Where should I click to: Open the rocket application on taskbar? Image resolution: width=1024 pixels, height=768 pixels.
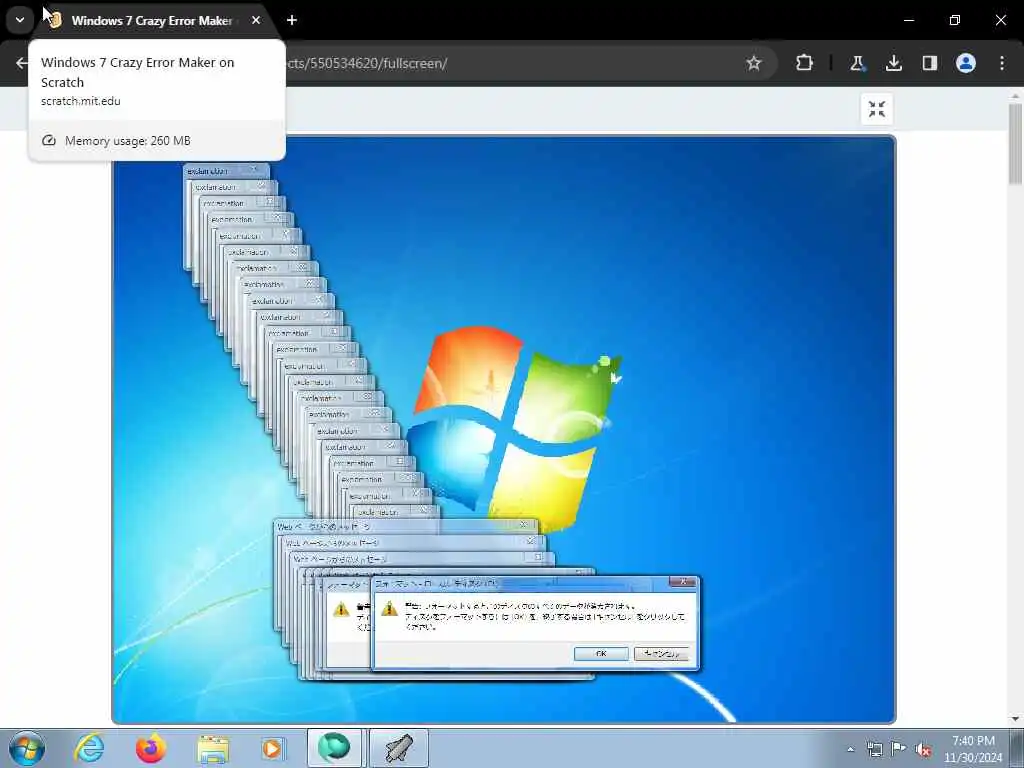[399, 748]
